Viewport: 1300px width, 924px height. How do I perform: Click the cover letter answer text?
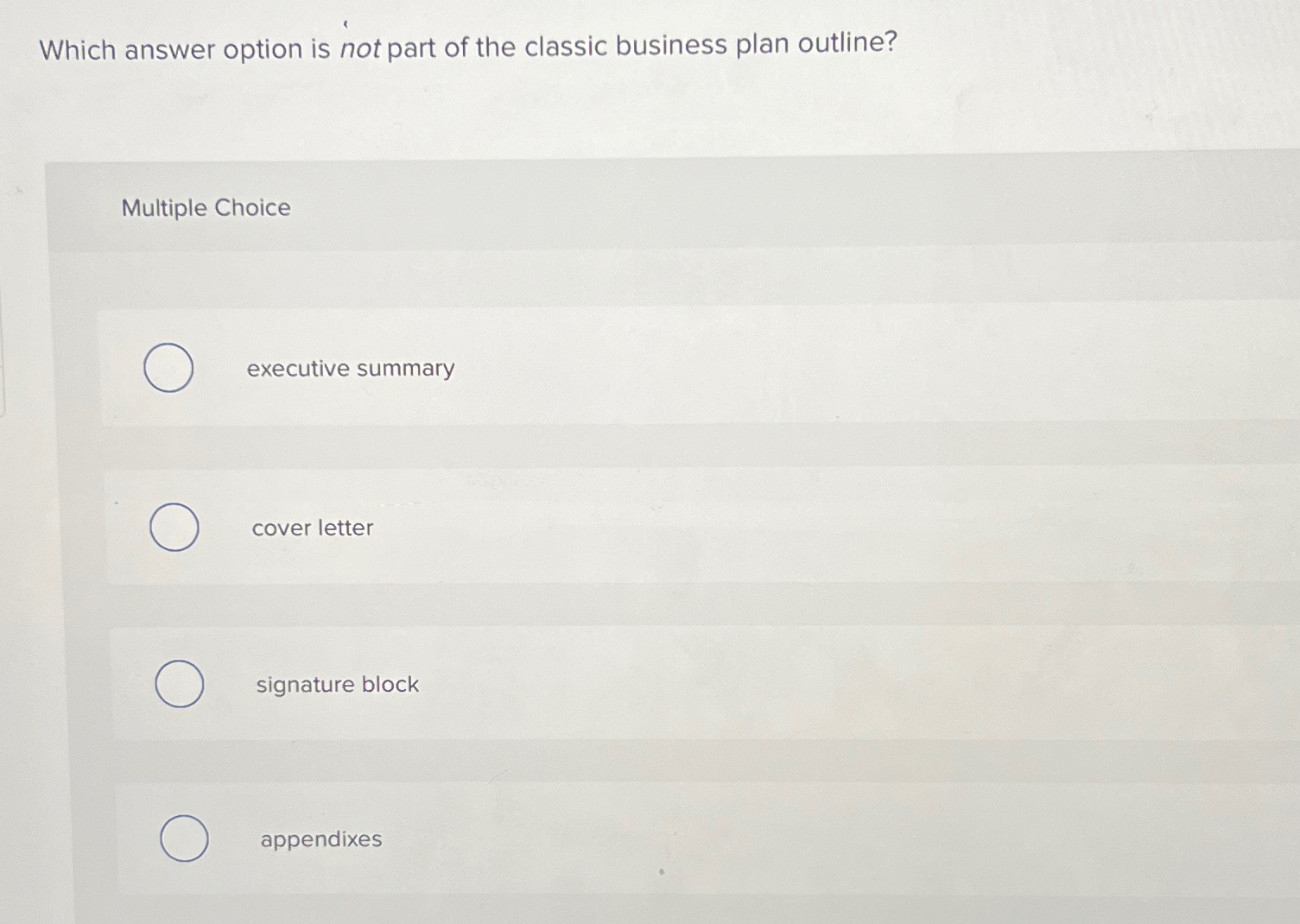(312, 528)
